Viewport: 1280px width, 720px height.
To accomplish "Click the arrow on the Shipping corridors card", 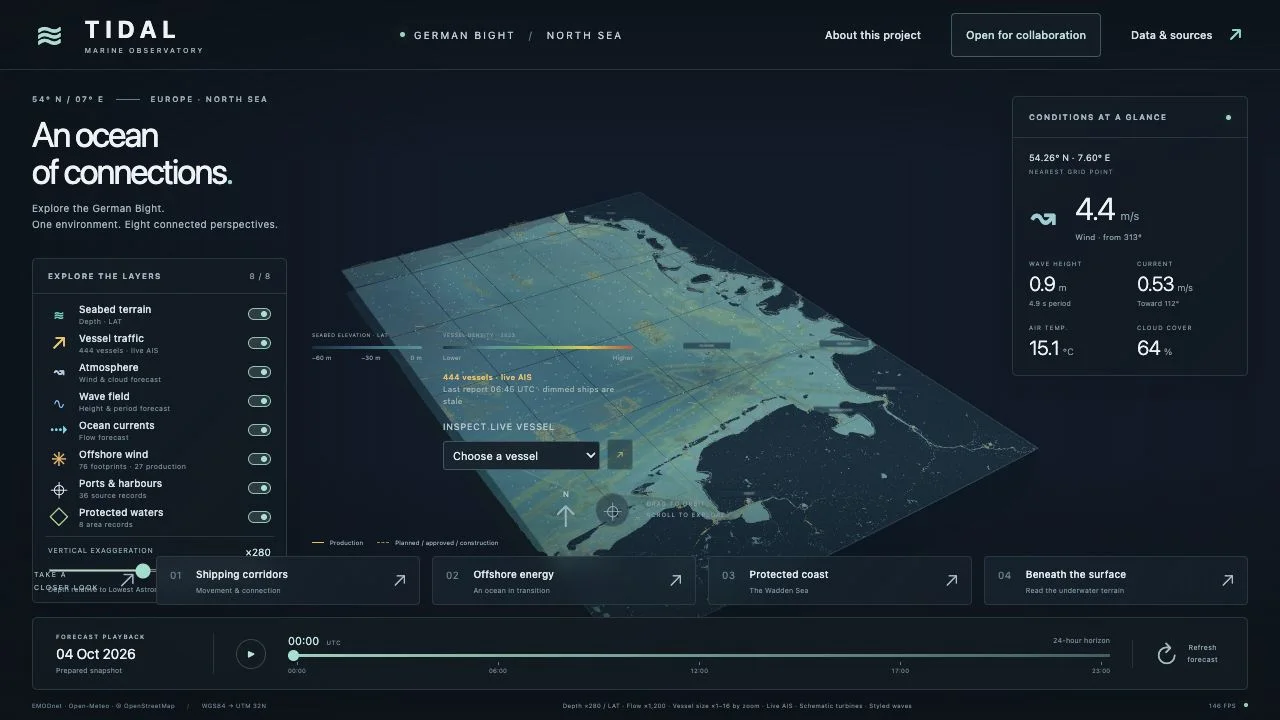I will (399, 580).
